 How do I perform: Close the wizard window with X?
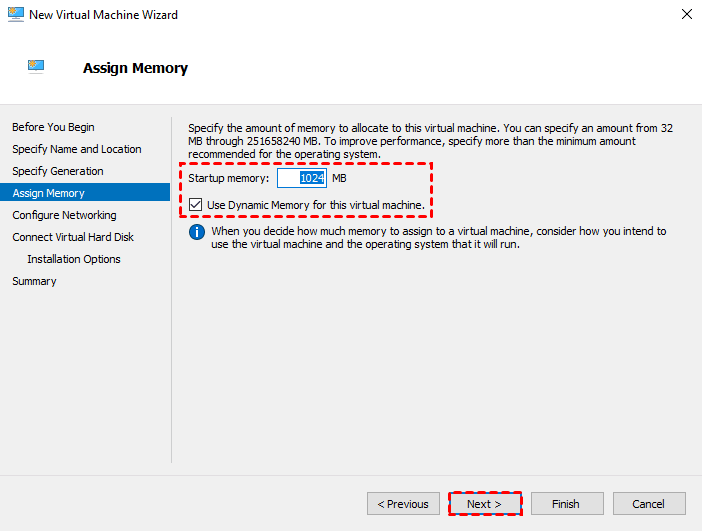[687, 14]
